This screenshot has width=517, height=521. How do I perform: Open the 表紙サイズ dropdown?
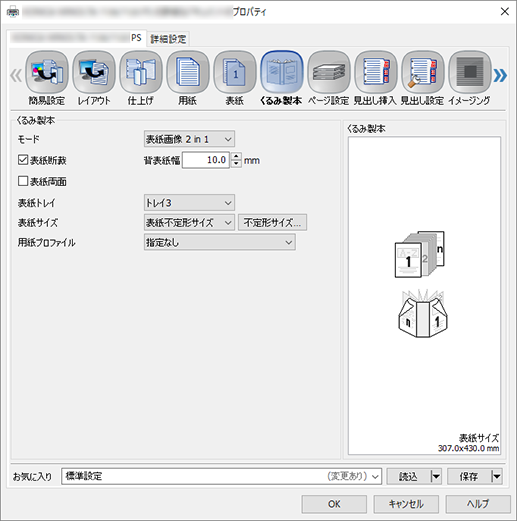[x=189, y=222]
